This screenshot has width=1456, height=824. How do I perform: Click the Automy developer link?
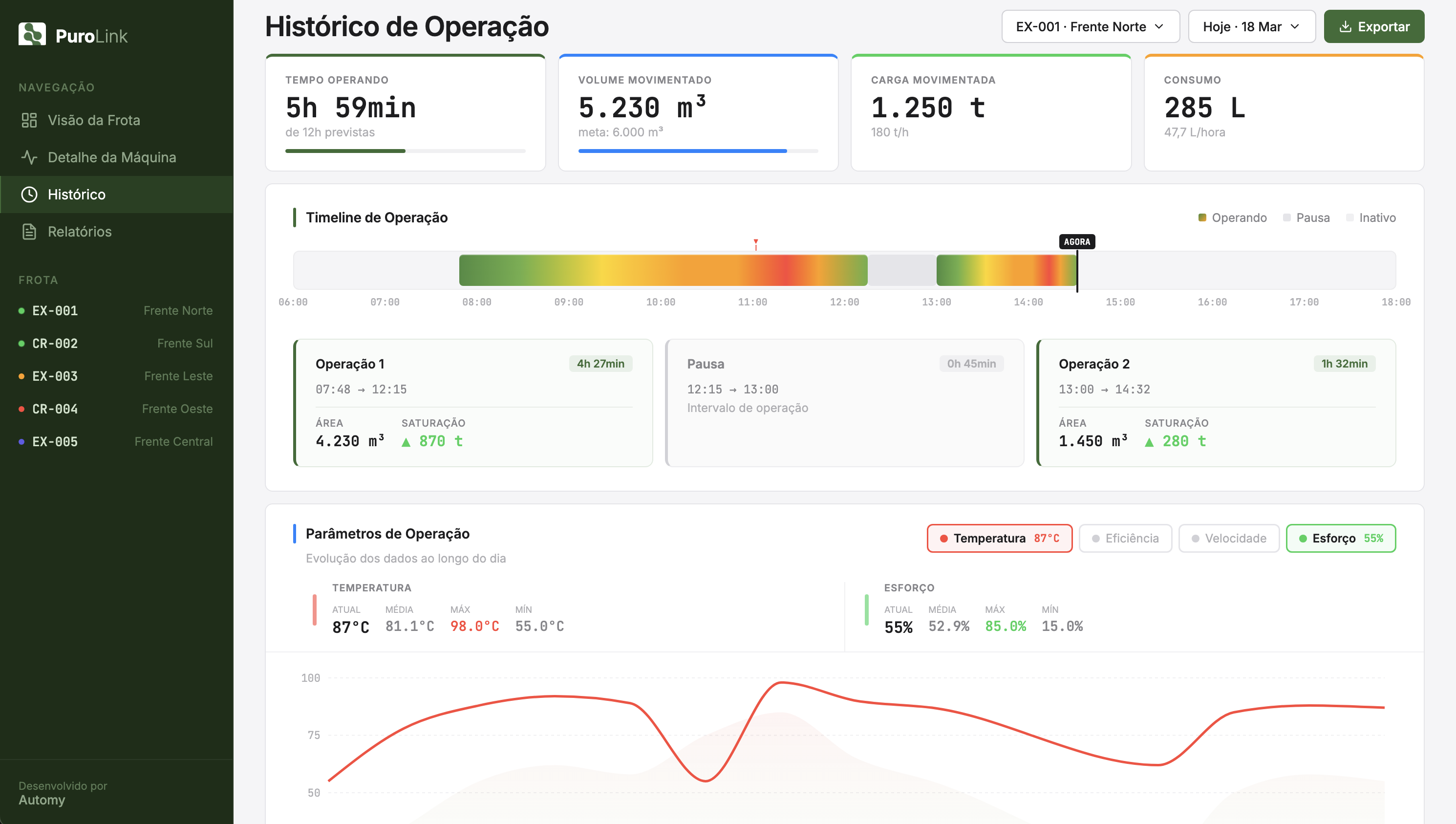point(42,800)
